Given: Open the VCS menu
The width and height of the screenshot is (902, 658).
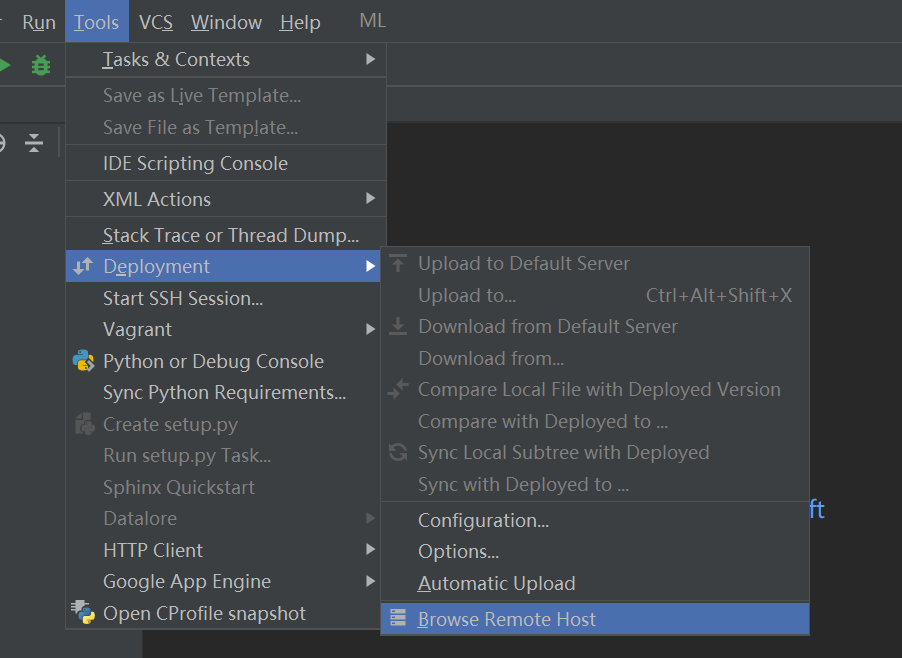Looking at the screenshot, I should coord(156,22).
